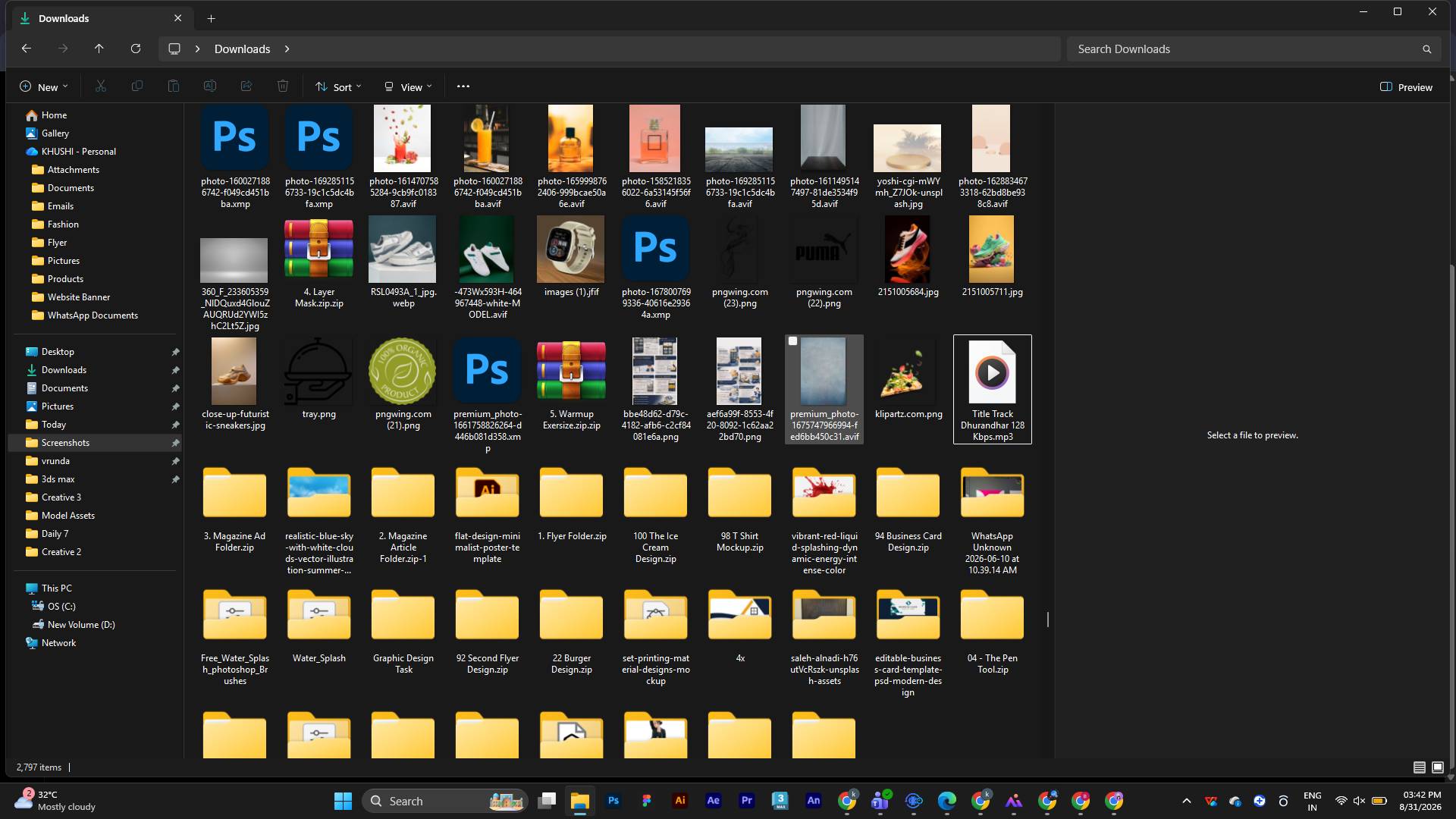Unpin Screenshots from Quick access
Viewport: 1456px width, 819px height.
click(175, 443)
